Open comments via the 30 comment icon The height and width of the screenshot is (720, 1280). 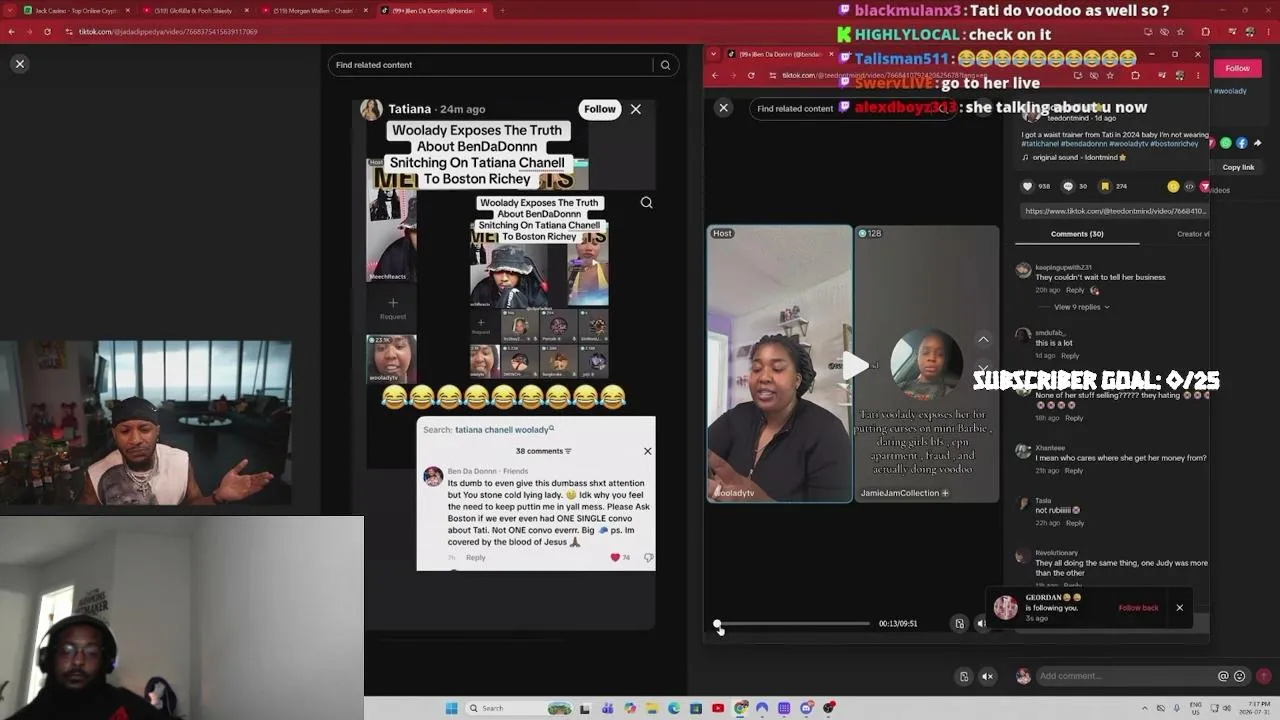coord(1068,186)
